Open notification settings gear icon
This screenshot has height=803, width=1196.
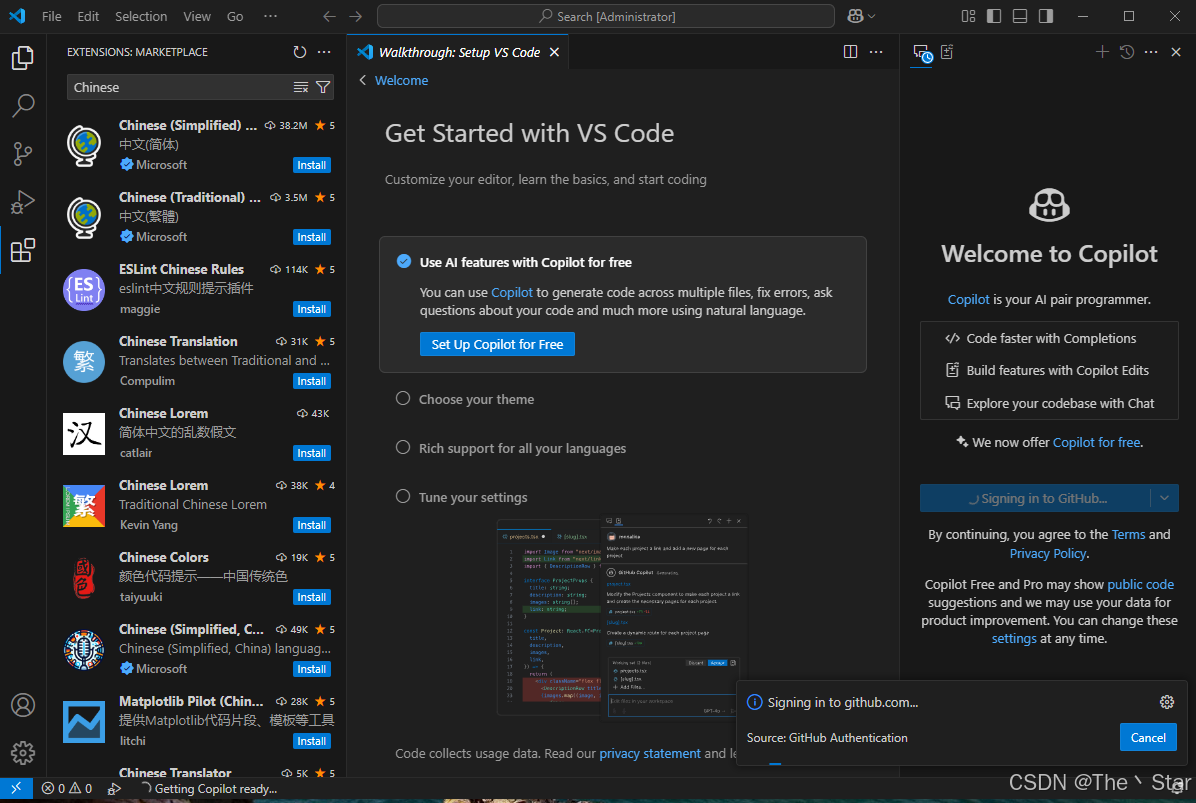1167,702
